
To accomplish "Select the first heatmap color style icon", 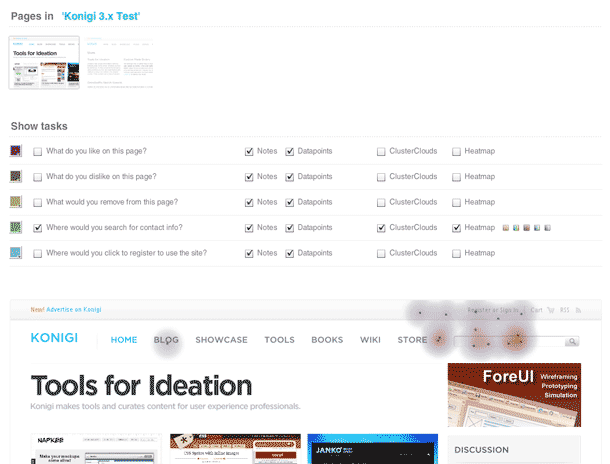I will [x=505, y=228].
